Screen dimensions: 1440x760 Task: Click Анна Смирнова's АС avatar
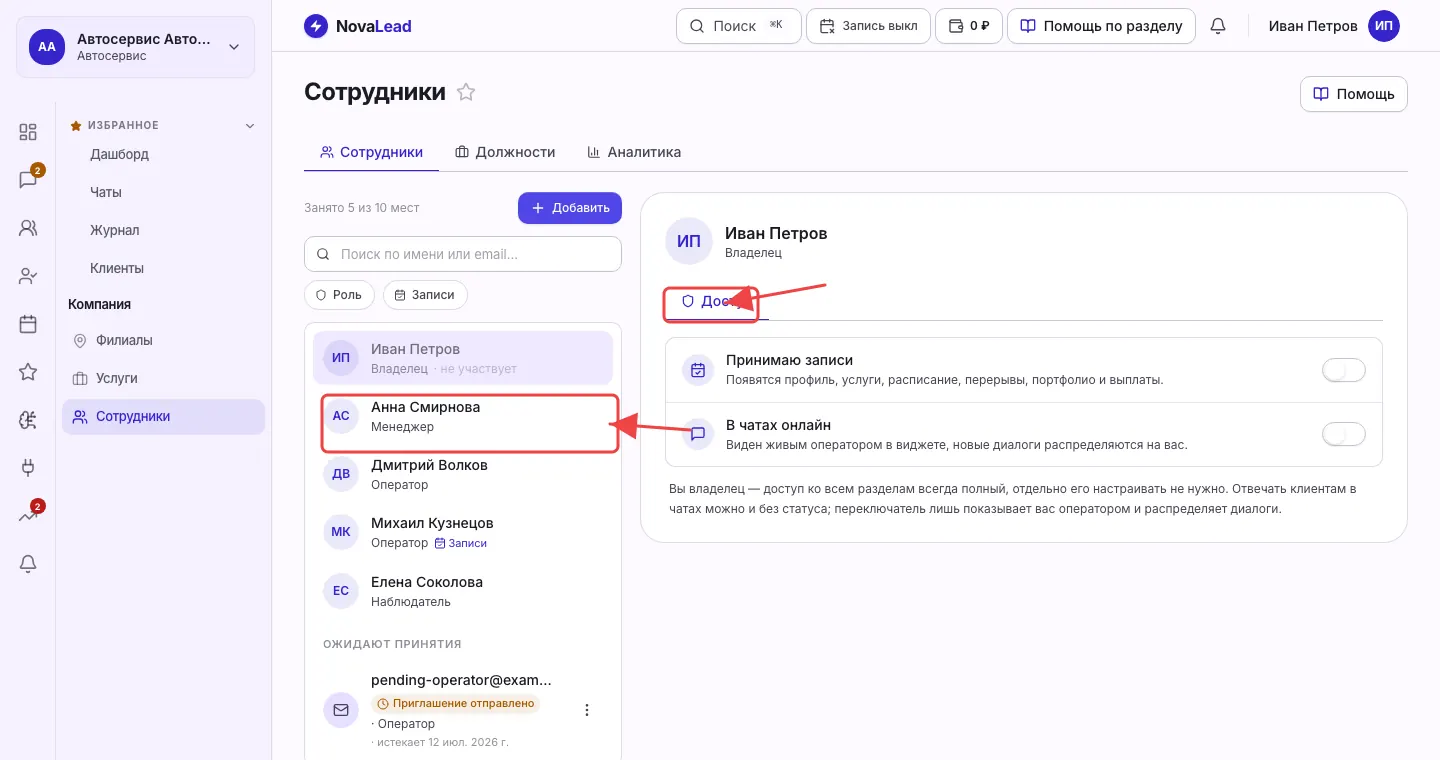341,416
